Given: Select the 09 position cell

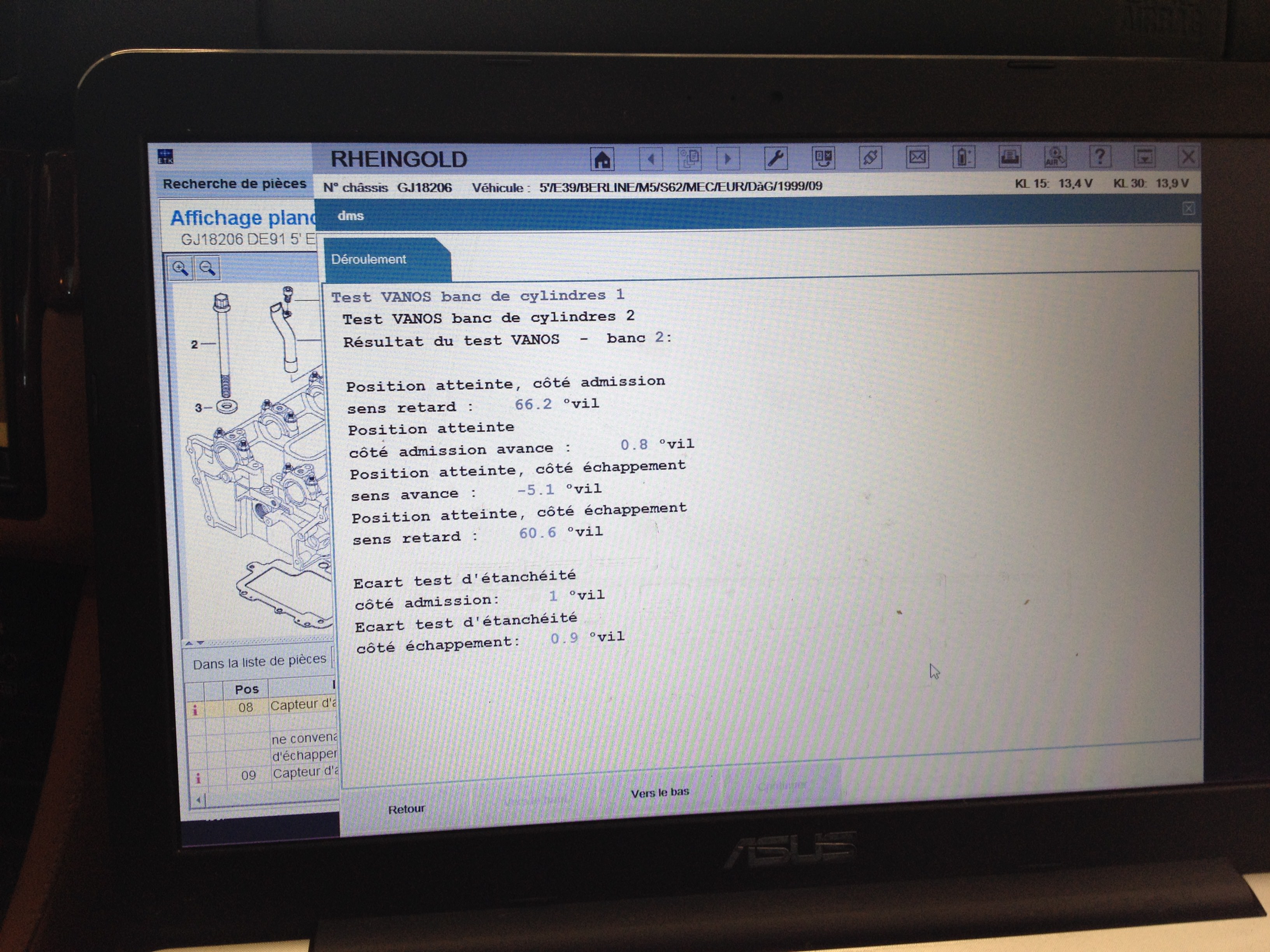Looking at the screenshot, I should click(249, 775).
